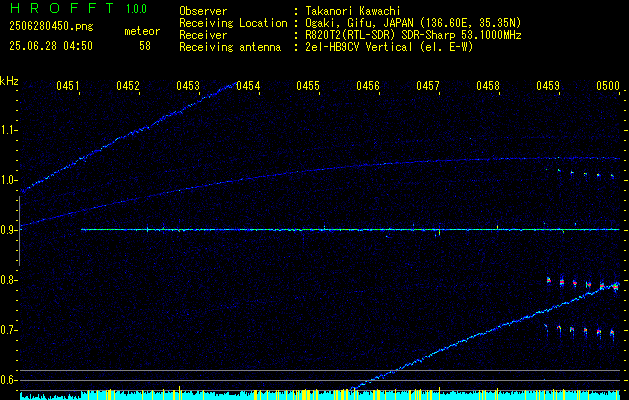Image resolution: width=629 pixels, height=400 pixels.
Task: Click the green horizontal carrier line at 0.9 kHz
Action: pos(350,229)
